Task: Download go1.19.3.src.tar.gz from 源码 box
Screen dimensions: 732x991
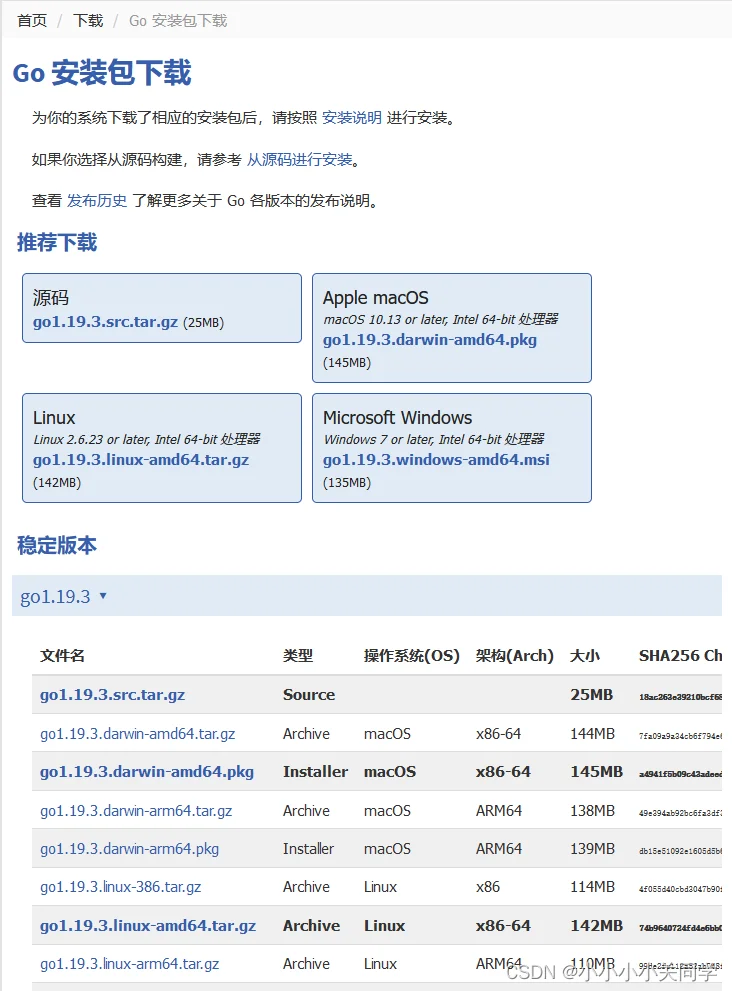Action: click(106, 322)
